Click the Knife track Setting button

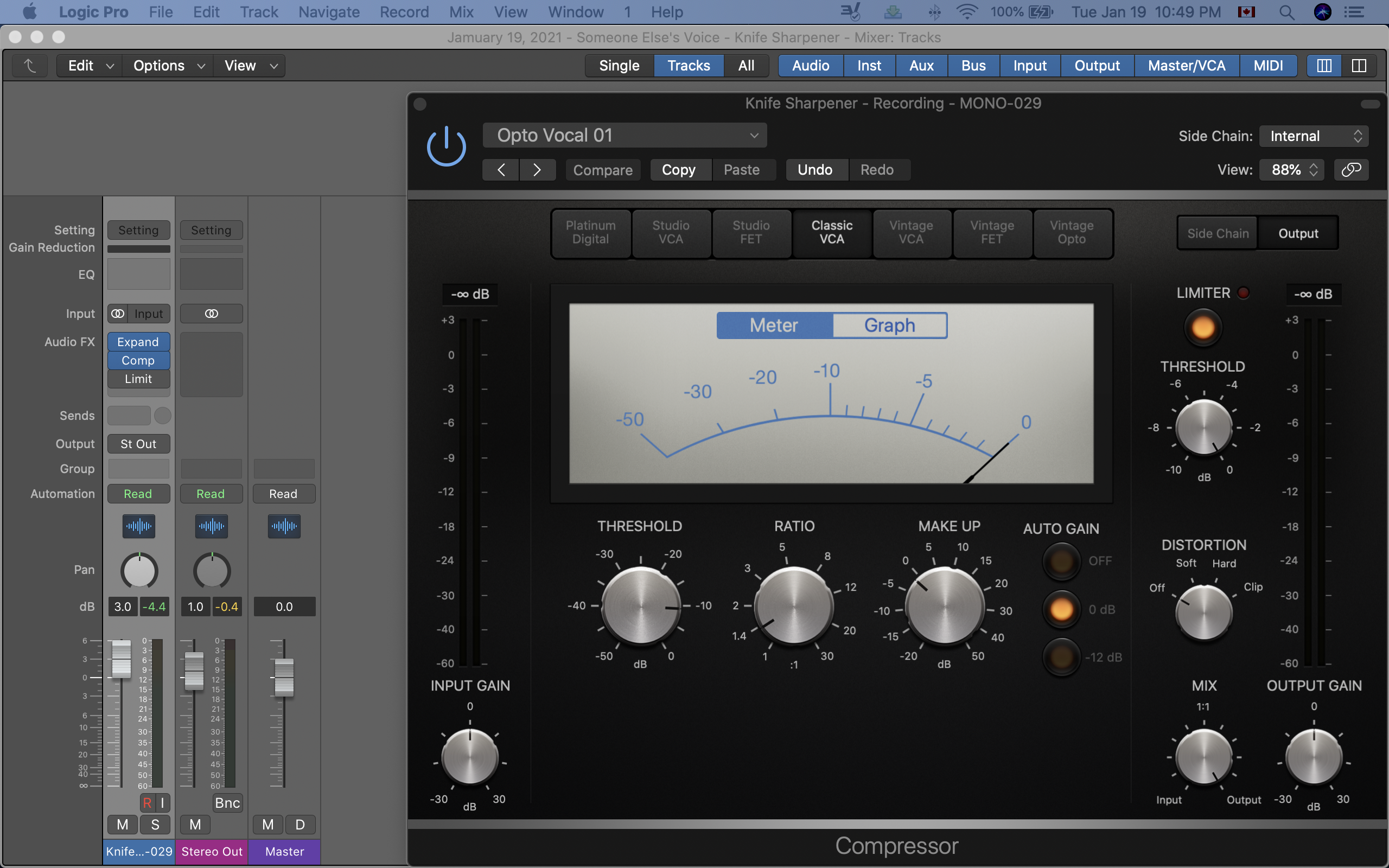click(x=138, y=230)
